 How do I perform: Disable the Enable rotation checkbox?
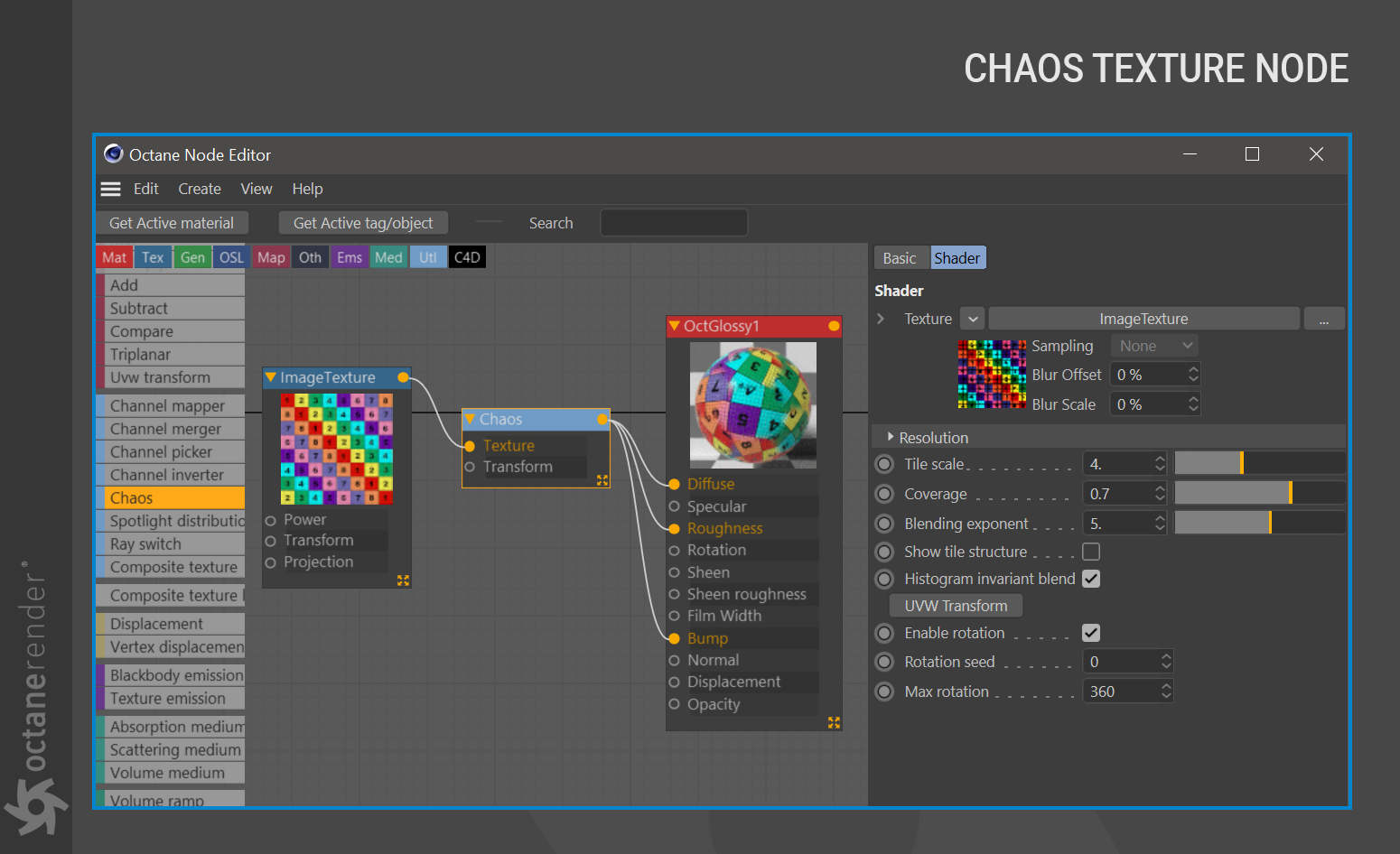[x=1091, y=633]
